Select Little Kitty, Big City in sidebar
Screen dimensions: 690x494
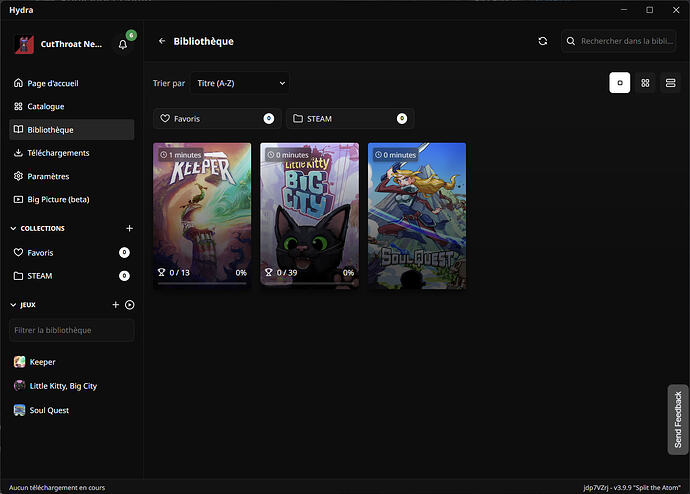click(72, 386)
